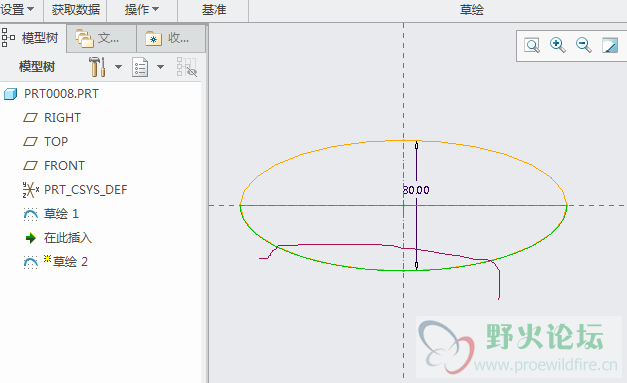Click the RIGHT plane icon
Screen dimensions: 627x383
[x=30, y=118]
